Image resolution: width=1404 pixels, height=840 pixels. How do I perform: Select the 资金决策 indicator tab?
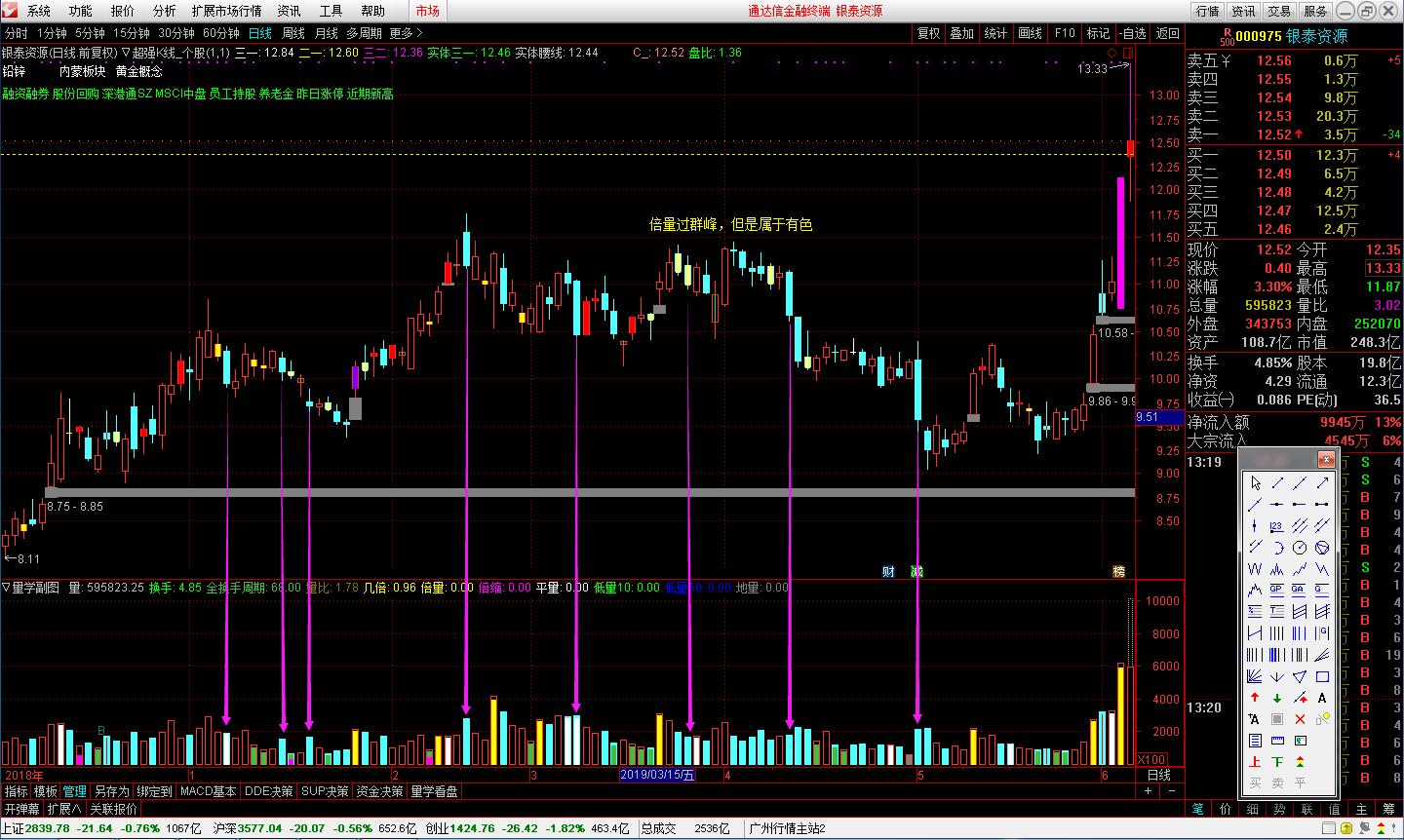pyautogui.click(x=379, y=791)
